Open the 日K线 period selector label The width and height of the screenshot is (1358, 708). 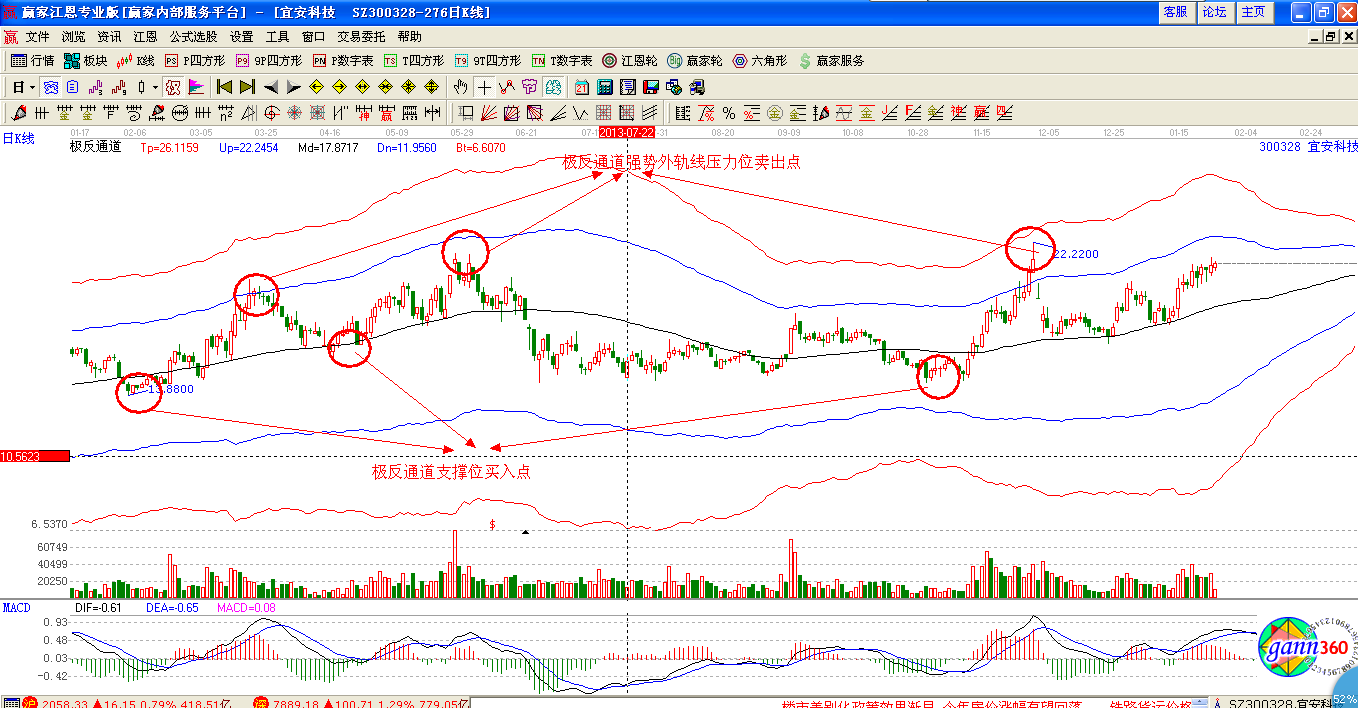[18, 139]
